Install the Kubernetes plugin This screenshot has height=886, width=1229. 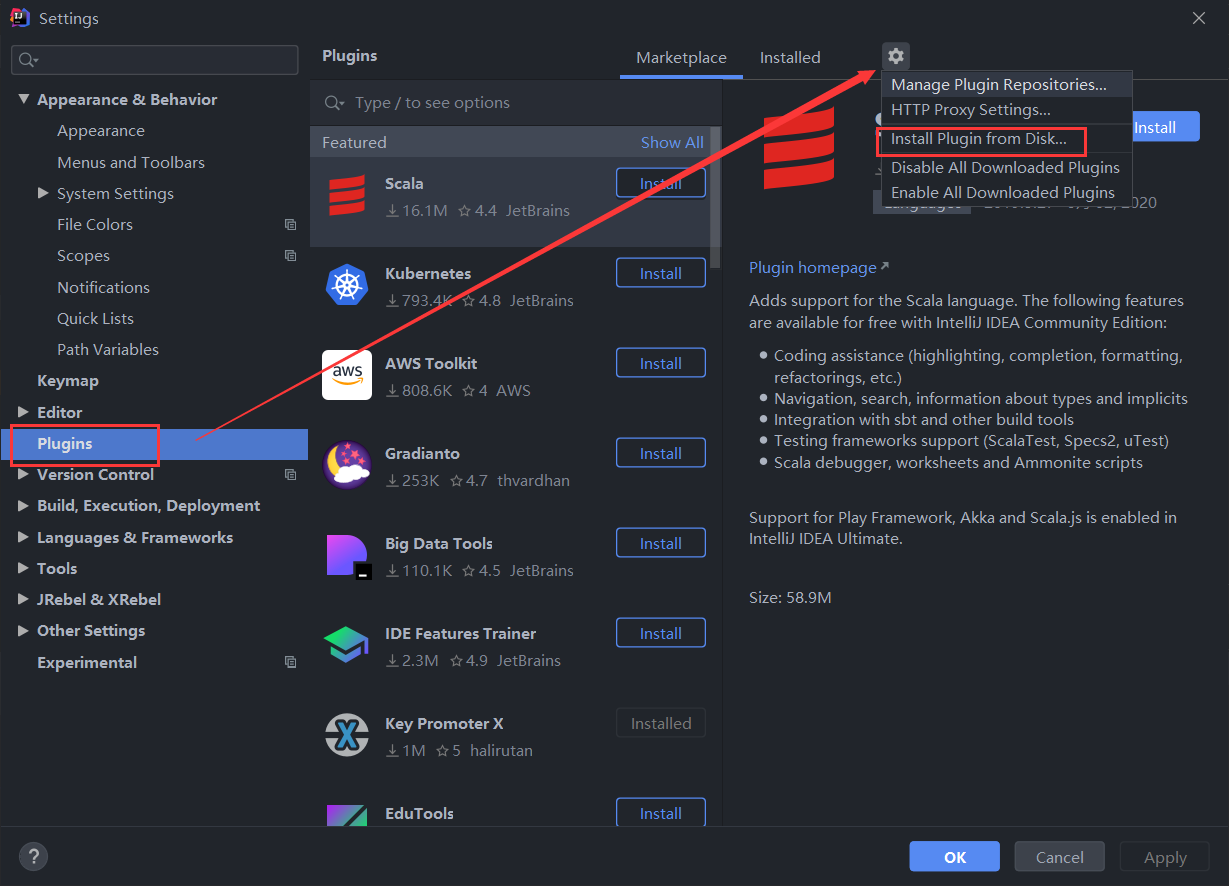pos(661,273)
